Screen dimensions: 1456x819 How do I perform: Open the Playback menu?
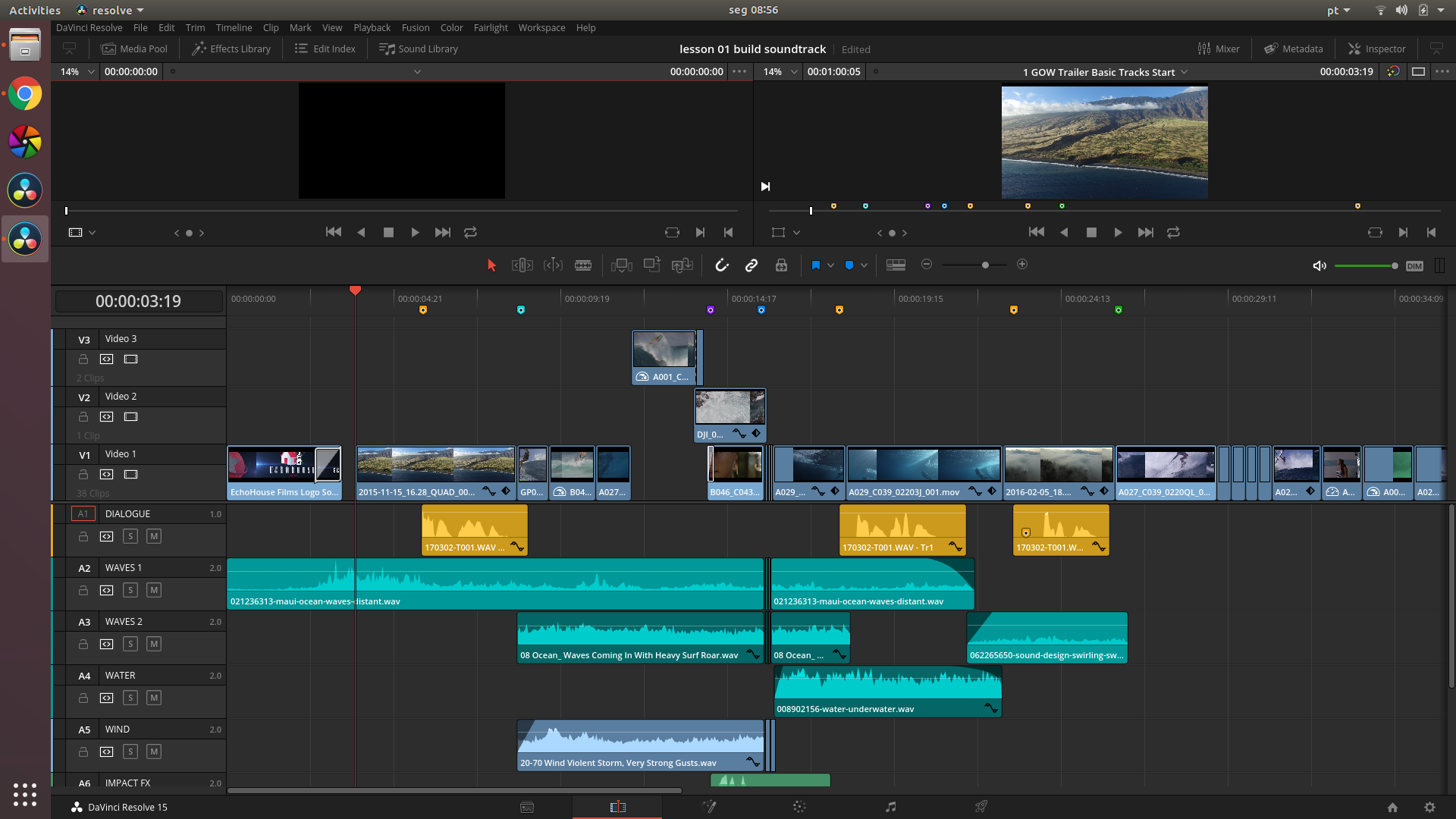tap(372, 27)
